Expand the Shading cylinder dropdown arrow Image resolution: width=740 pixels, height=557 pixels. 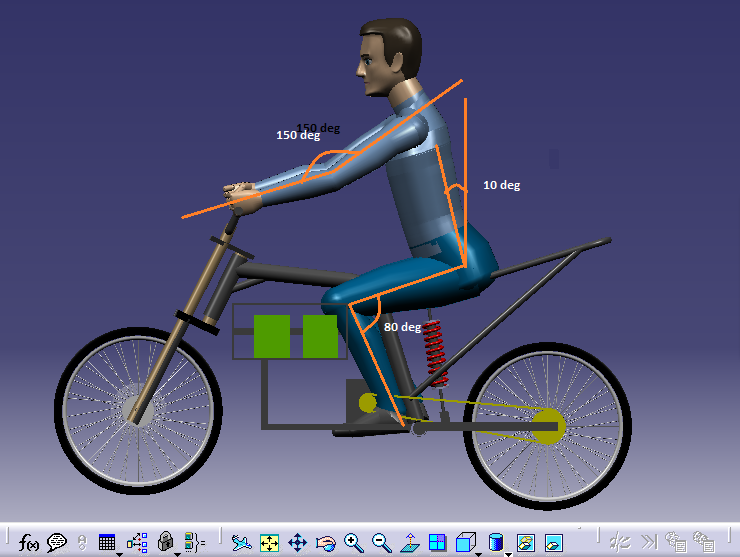(x=508, y=554)
